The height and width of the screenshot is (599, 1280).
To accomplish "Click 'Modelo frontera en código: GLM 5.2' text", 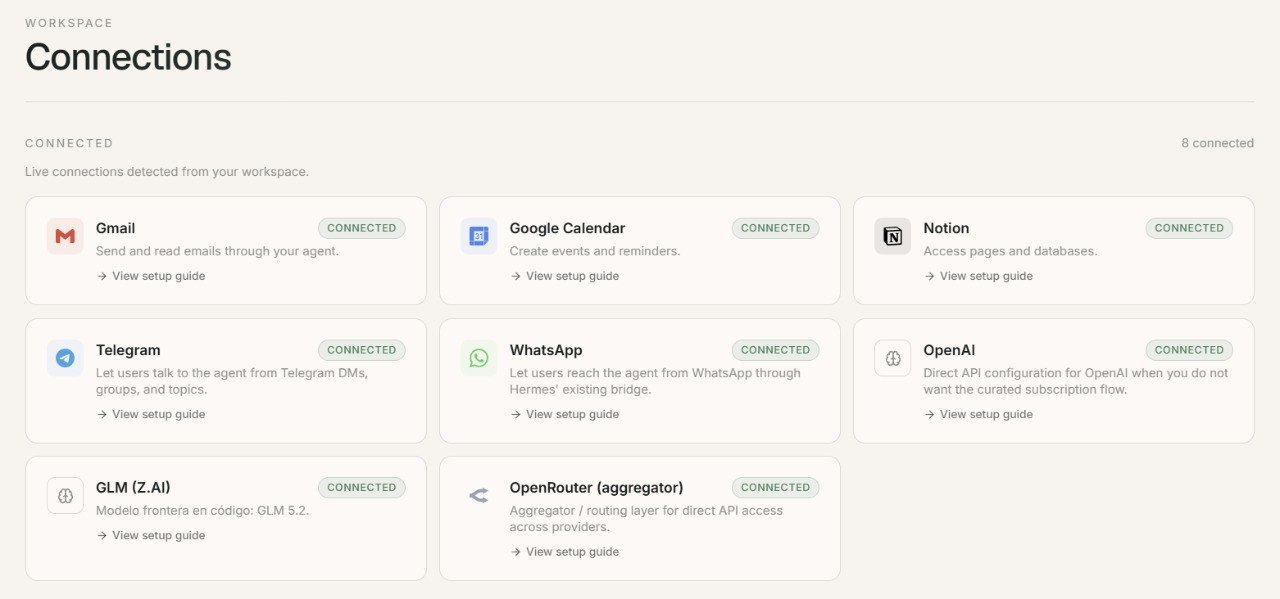I will pyautogui.click(x=203, y=511).
